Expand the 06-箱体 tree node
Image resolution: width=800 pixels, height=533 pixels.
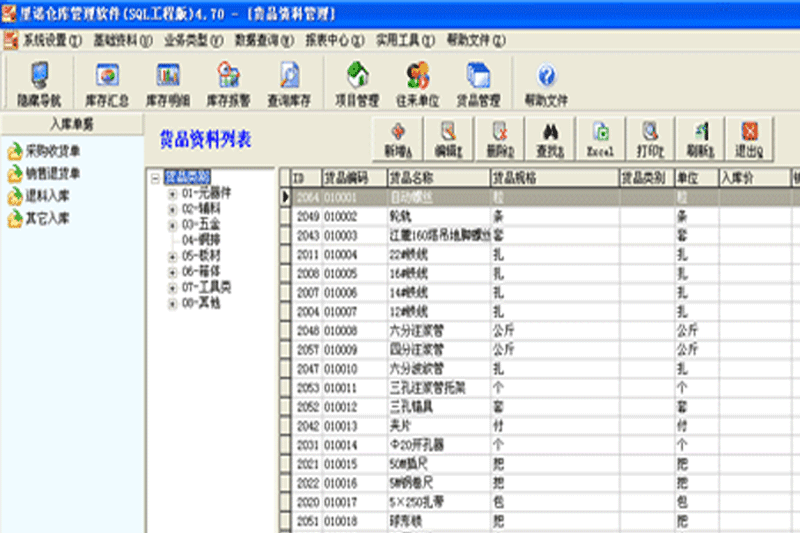pyautogui.click(x=172, y=272)
